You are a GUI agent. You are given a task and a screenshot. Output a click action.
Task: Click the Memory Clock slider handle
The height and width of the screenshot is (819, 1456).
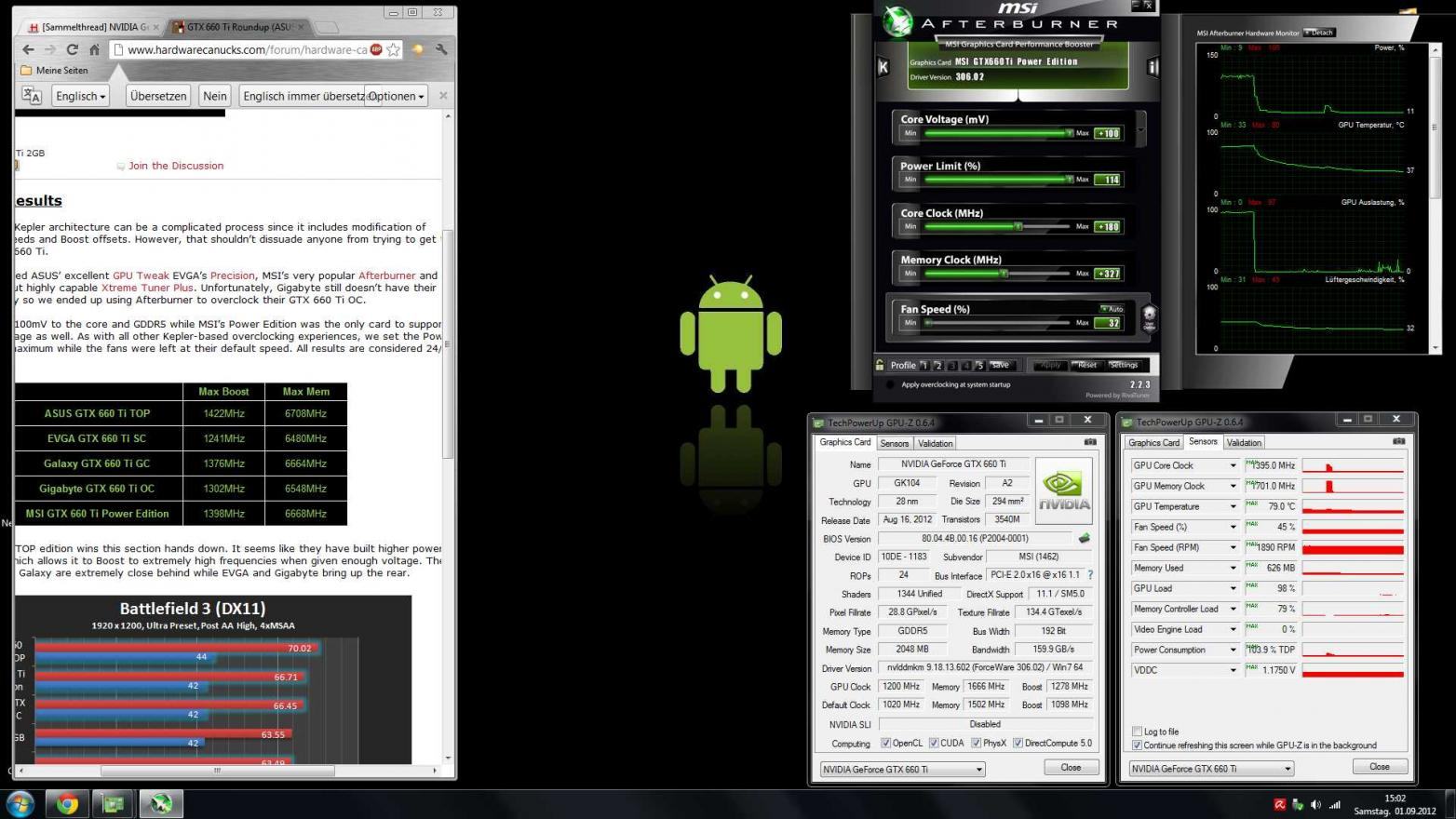pyautogui.click(x=1004, y=273)
